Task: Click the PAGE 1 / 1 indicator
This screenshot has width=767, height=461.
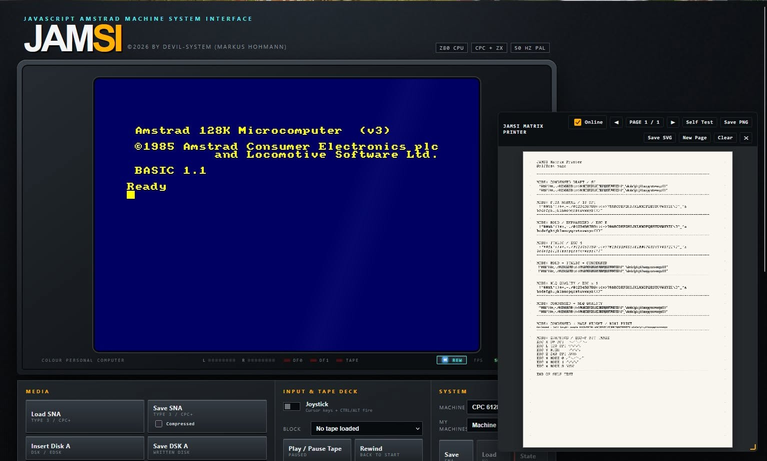Action: pyautogui.click(x=644, y=122)
